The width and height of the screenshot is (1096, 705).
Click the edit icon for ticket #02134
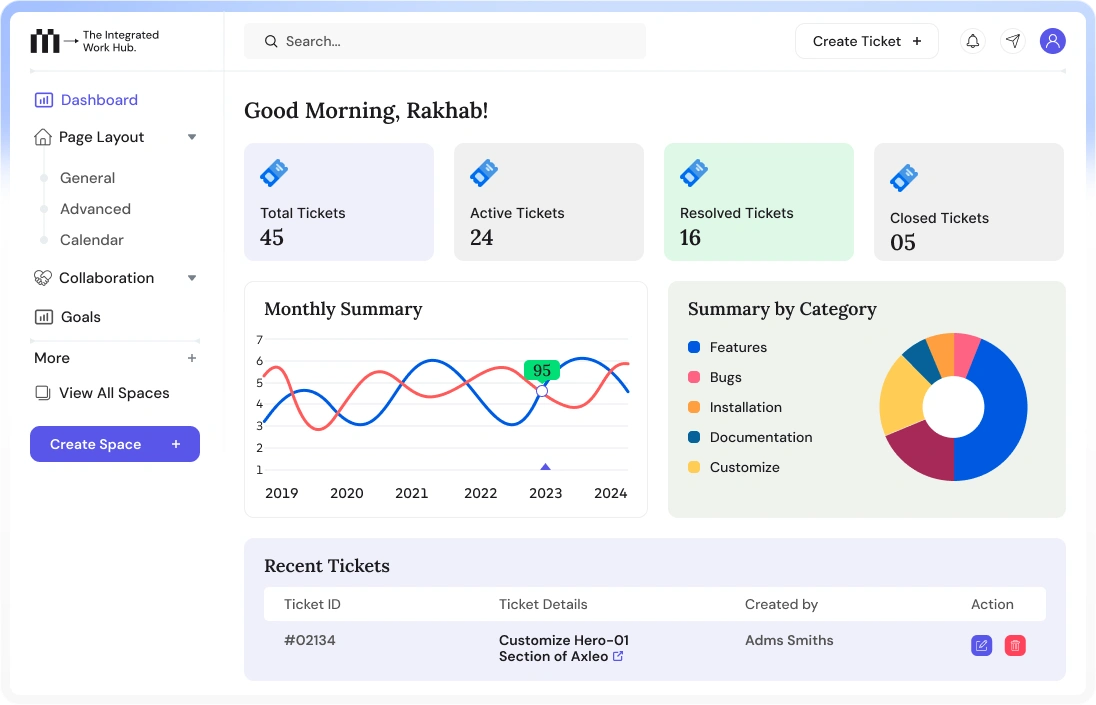[x=981, y=646]
